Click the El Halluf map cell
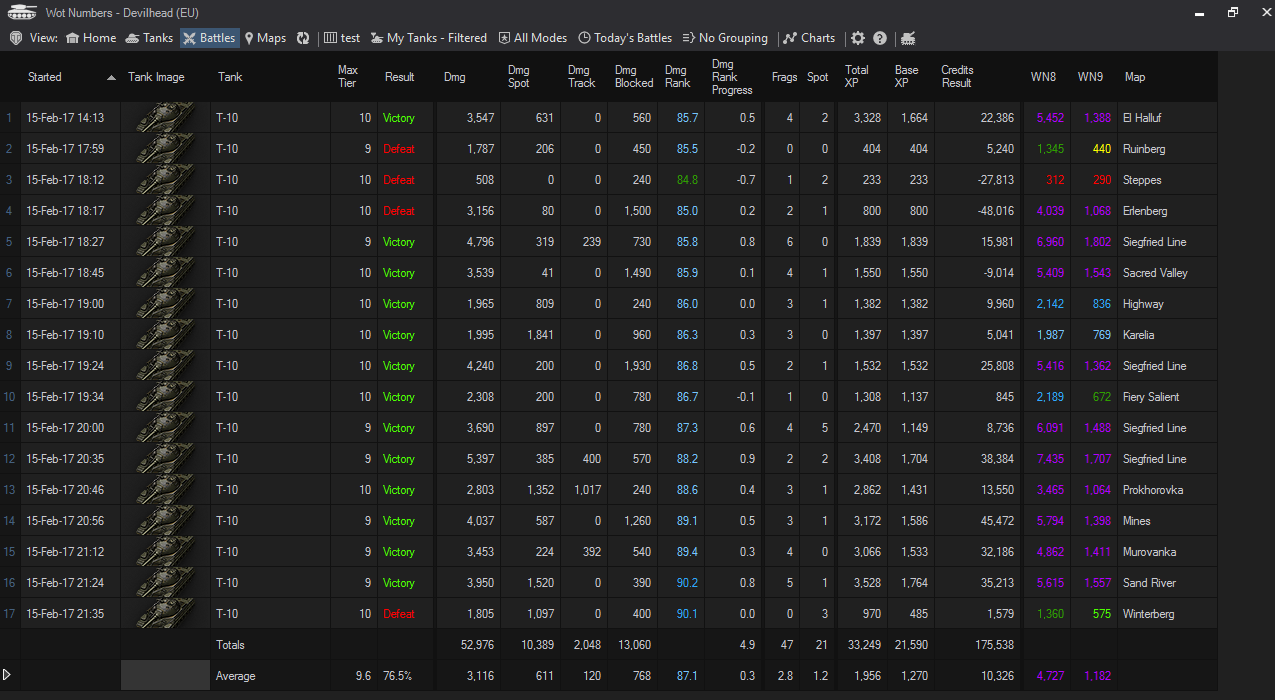Viewport: 1275px width, 700px height. pyautogui.click(x=1167, y=118)
